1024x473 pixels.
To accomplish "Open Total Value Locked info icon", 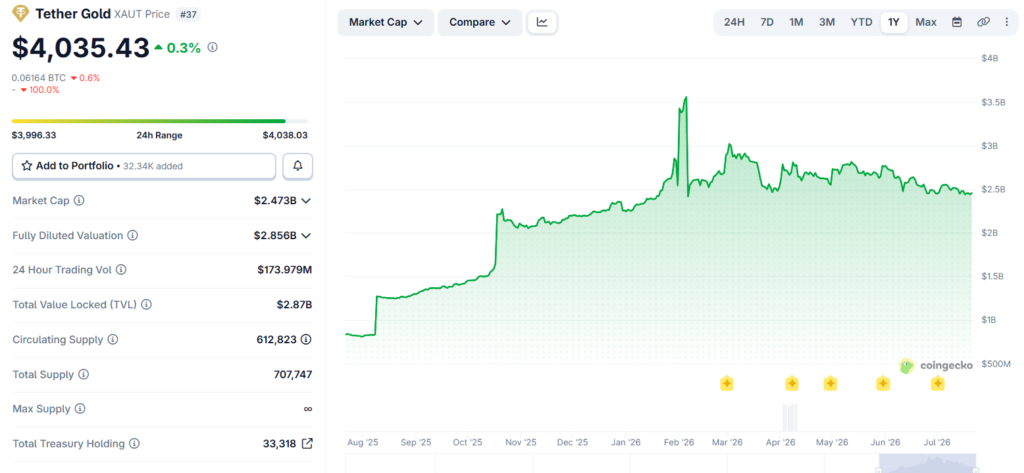I will coord(146,304).
